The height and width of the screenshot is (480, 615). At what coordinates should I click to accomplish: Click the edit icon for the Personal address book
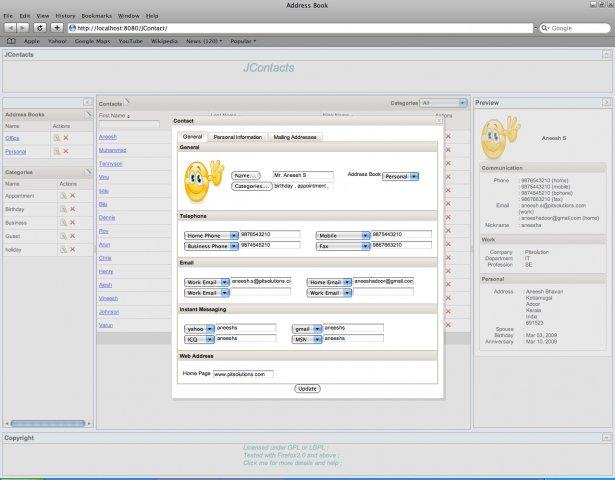(57, 151)
